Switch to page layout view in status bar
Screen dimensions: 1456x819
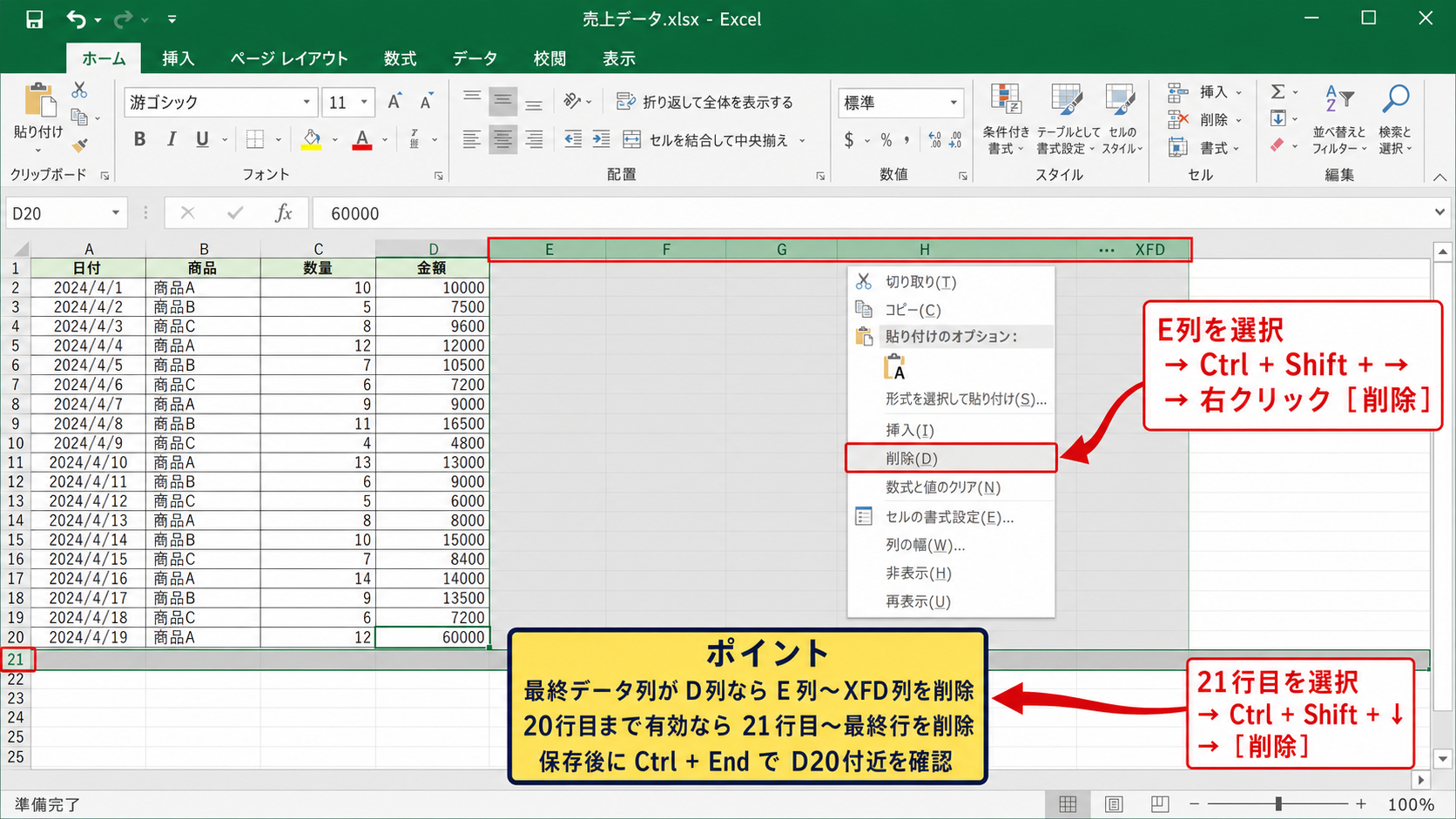(x=1114, y=804)
